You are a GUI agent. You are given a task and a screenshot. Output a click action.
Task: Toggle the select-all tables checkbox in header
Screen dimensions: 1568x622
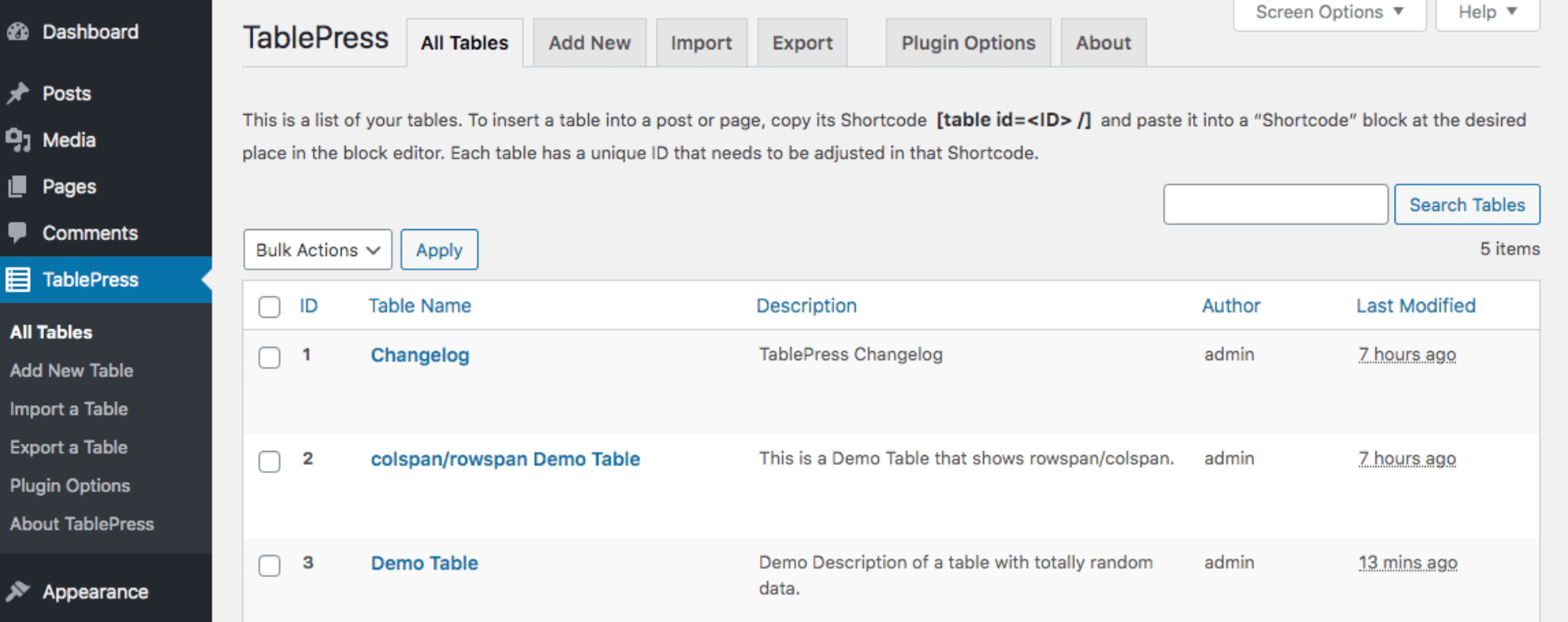[x=269, y=307]
